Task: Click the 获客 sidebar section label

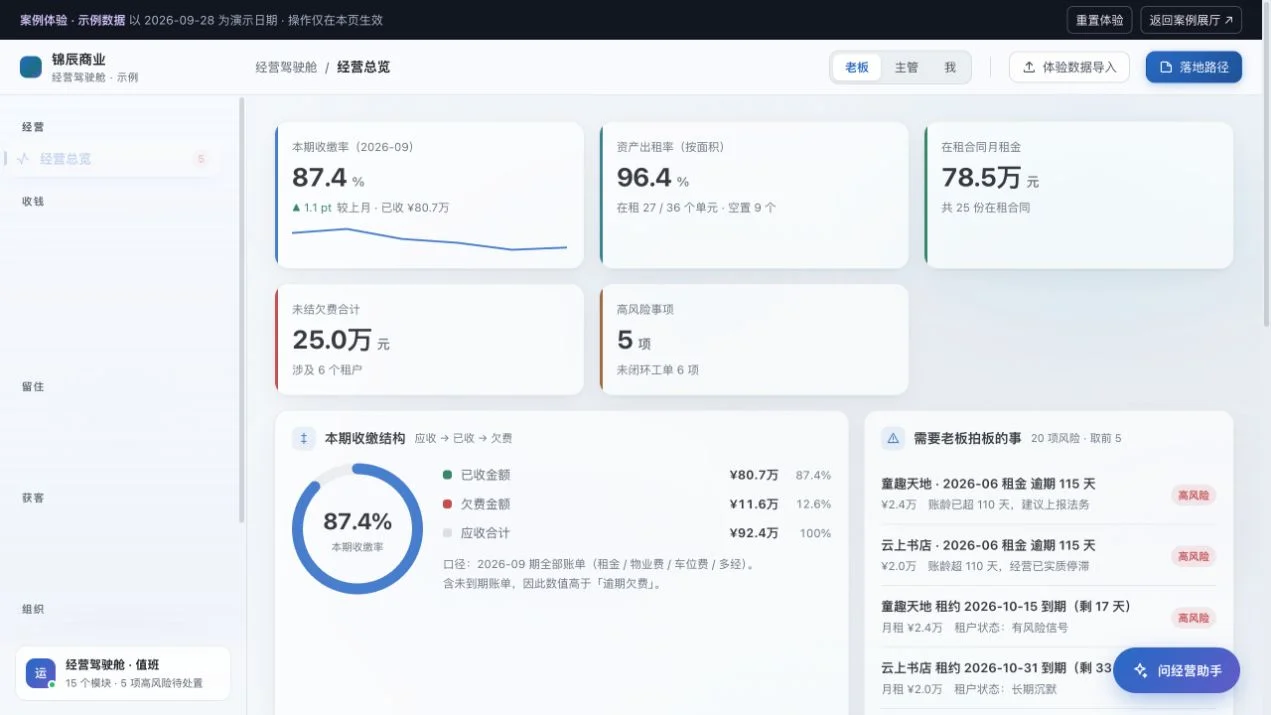Action: tap(33, 497)
